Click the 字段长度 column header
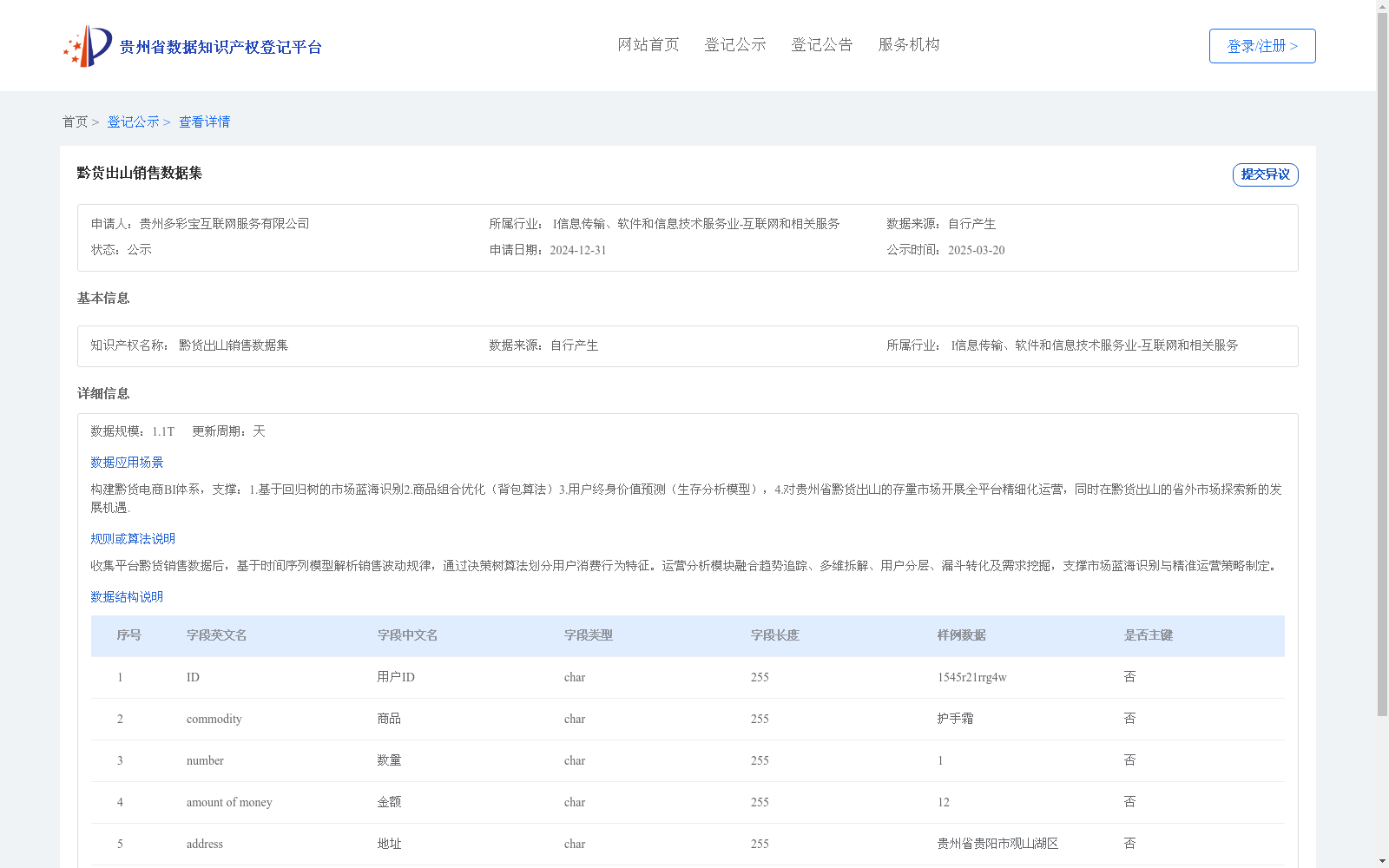This screenshot has width=1389, height=868. pos(775,635)
